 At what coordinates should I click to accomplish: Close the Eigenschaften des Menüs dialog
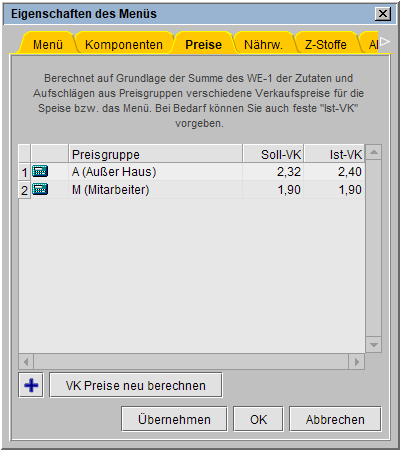pos(383,14)
